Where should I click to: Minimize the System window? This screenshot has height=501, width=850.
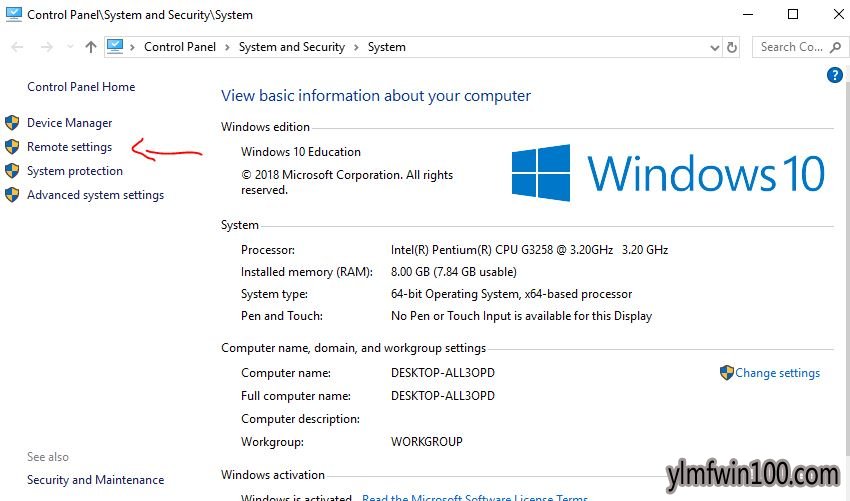click(748, 14)
